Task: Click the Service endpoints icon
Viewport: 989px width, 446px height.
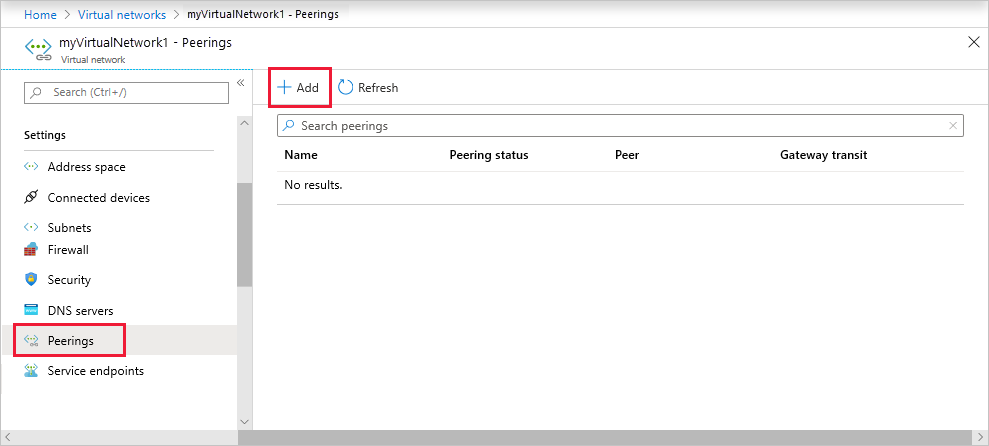Action: point(31,371)
